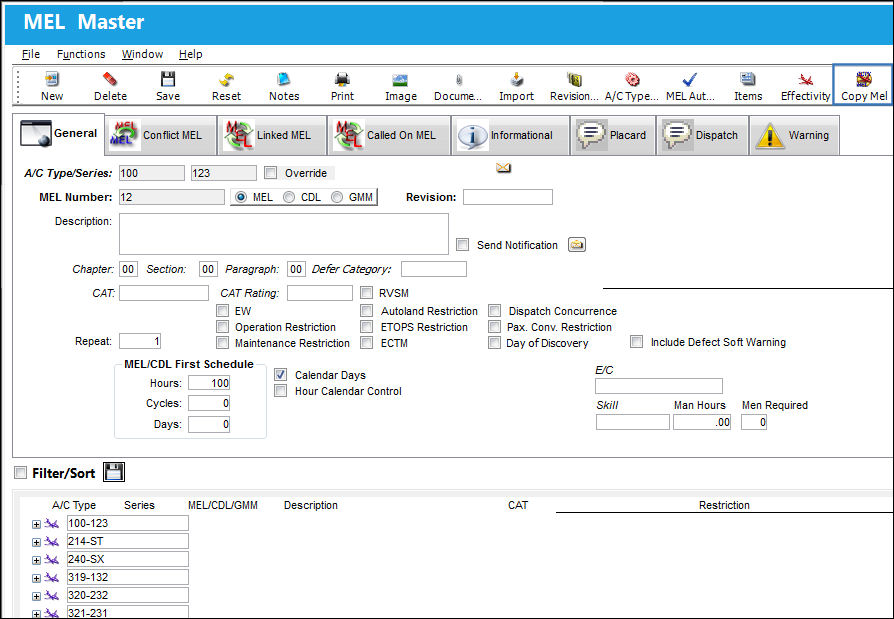The image size is (894, 619).
Task: Click the Import toolbar icon
Action: pyautogui.click(x=517, y=79)
